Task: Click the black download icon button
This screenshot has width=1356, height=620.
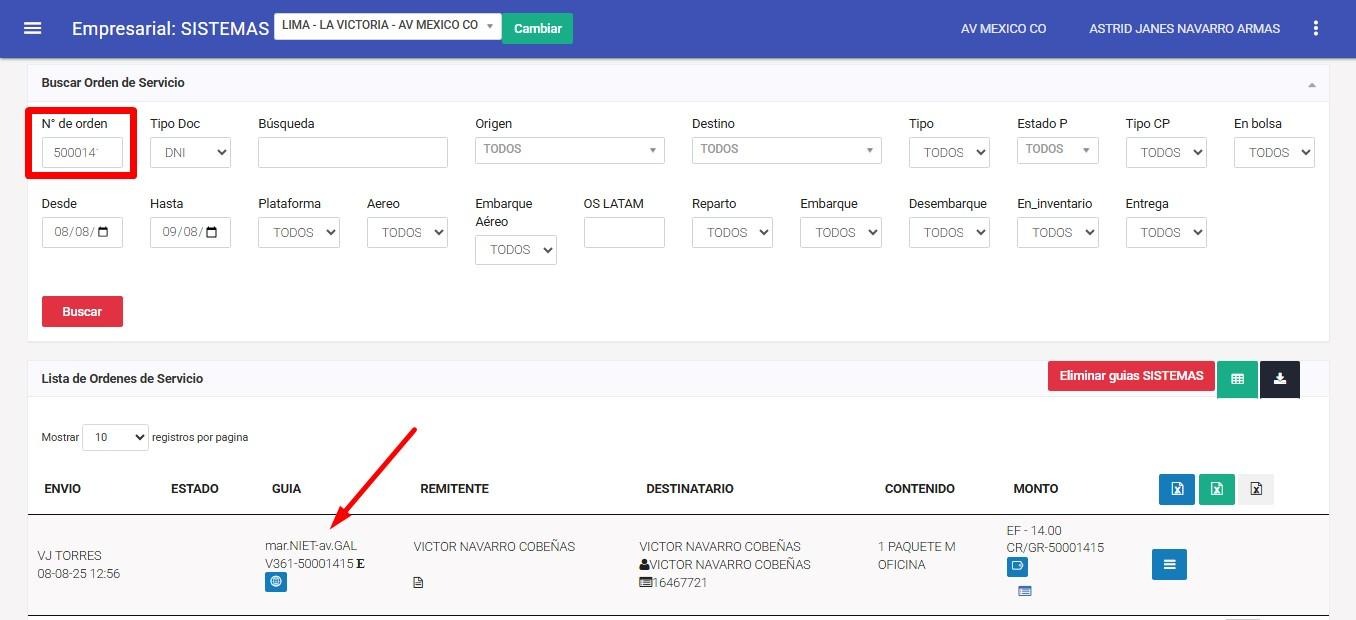Action: point(1279,379)
